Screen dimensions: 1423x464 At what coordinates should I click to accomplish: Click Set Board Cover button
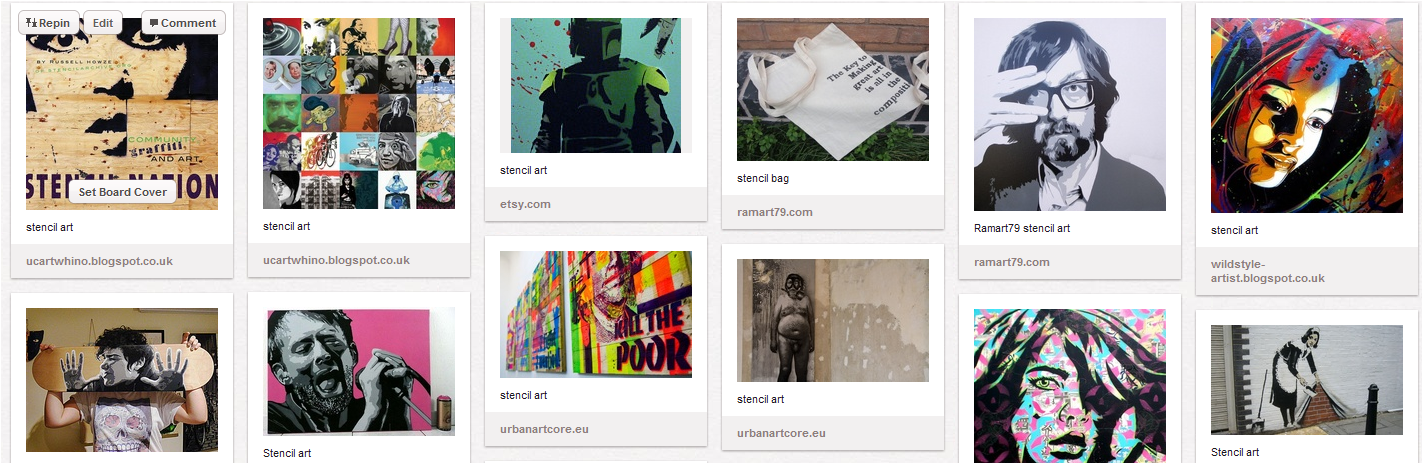coord(123,192)
